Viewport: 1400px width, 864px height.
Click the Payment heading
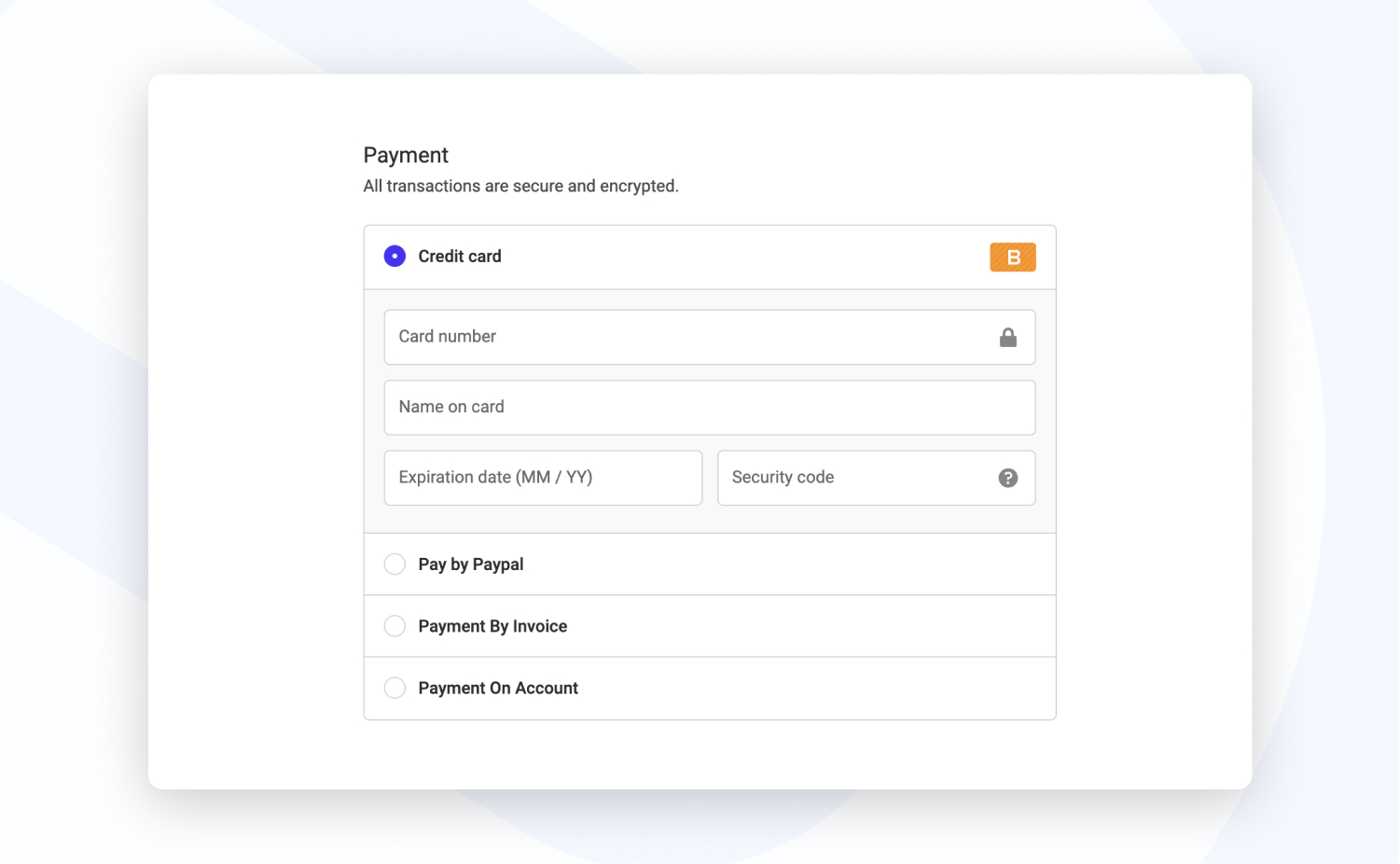point(406,155)
